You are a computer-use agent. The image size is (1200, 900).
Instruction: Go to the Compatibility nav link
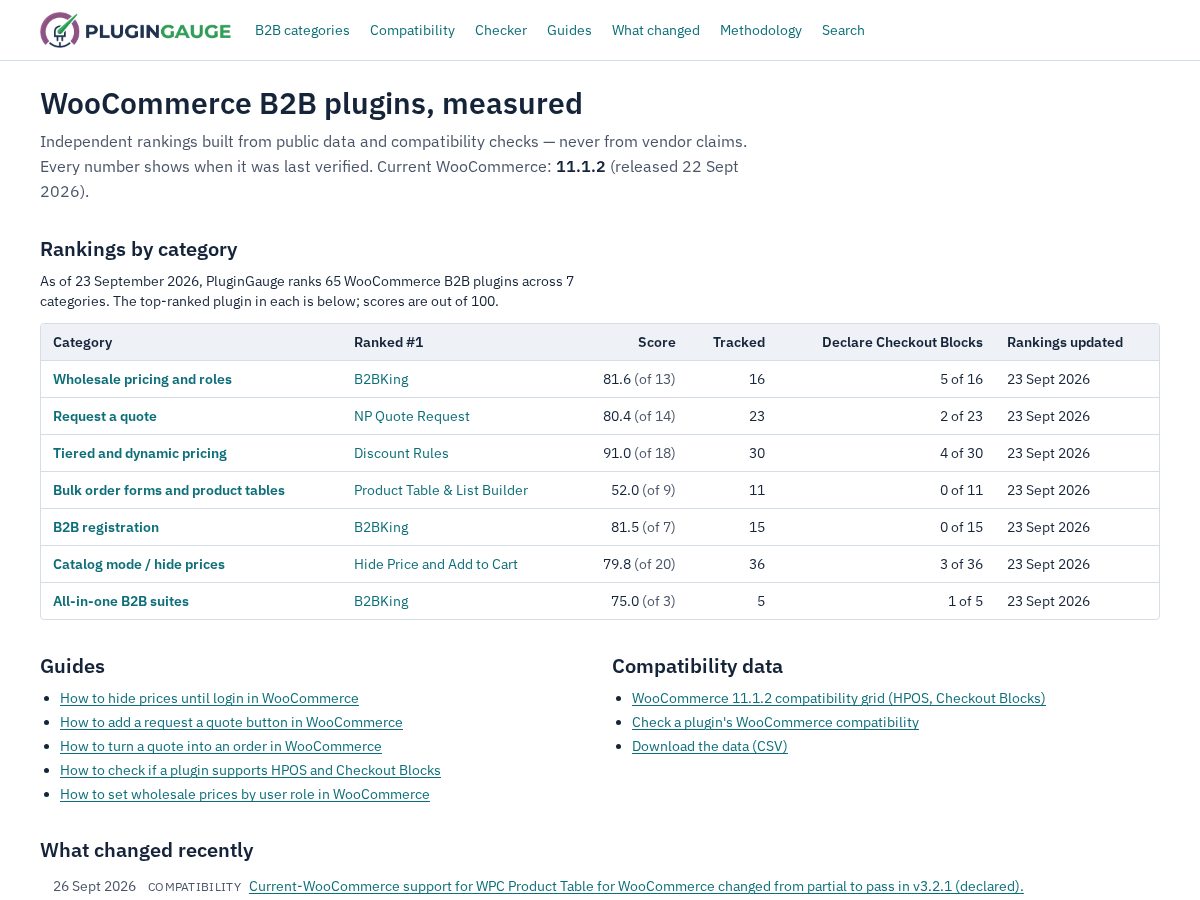pyautogui.click(x=412, y=30)
